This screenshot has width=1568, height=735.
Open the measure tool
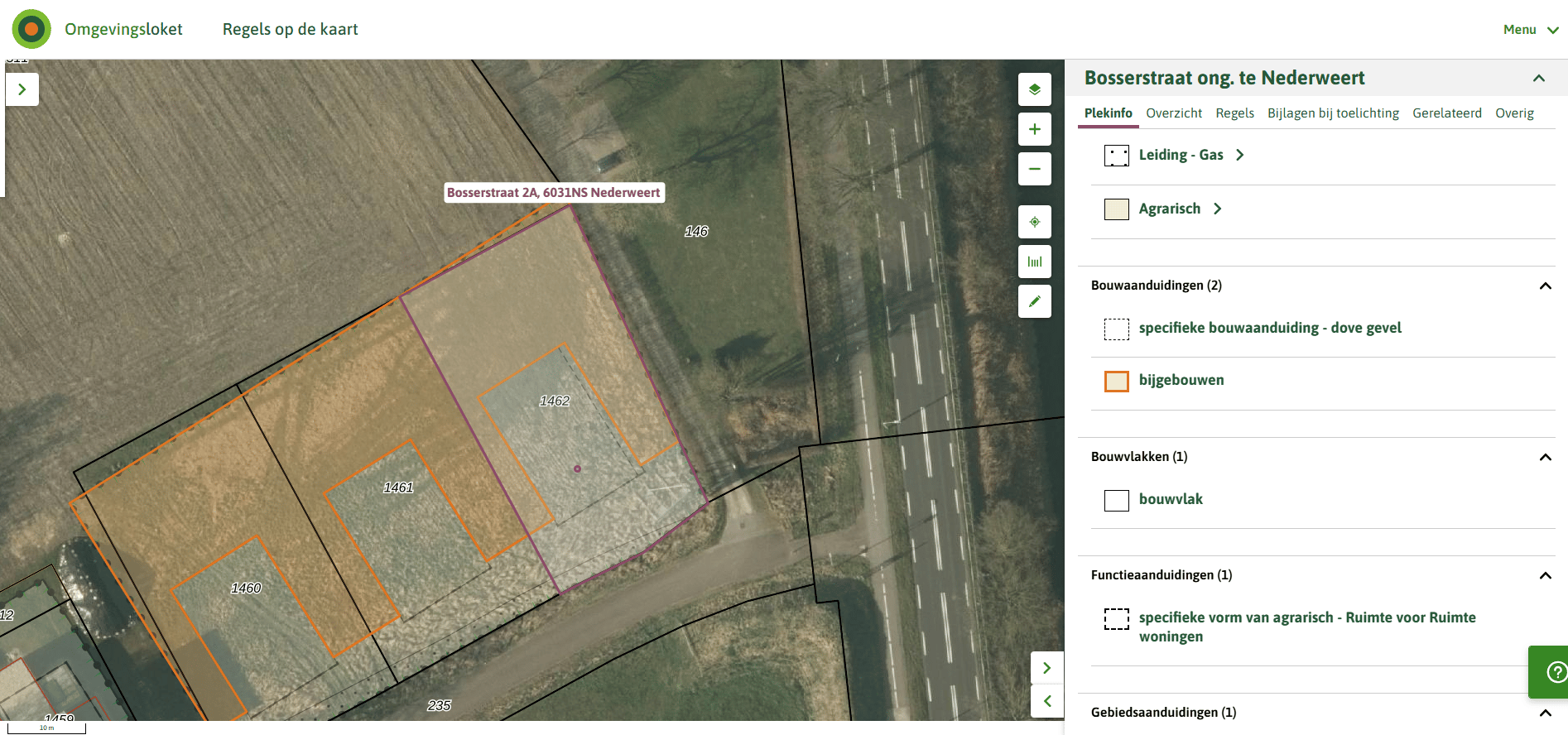point(1035,262)
